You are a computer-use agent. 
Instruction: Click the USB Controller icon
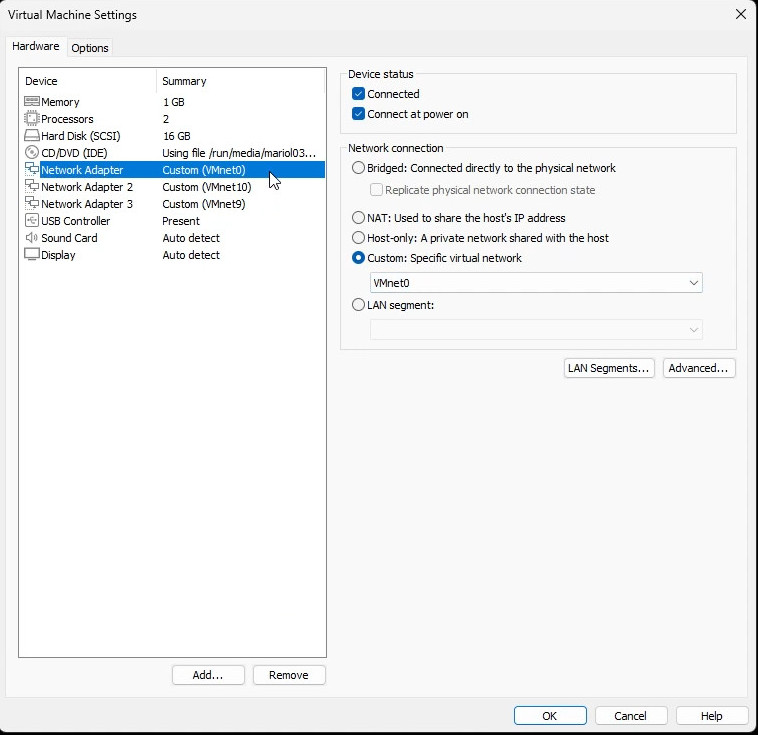31,221
